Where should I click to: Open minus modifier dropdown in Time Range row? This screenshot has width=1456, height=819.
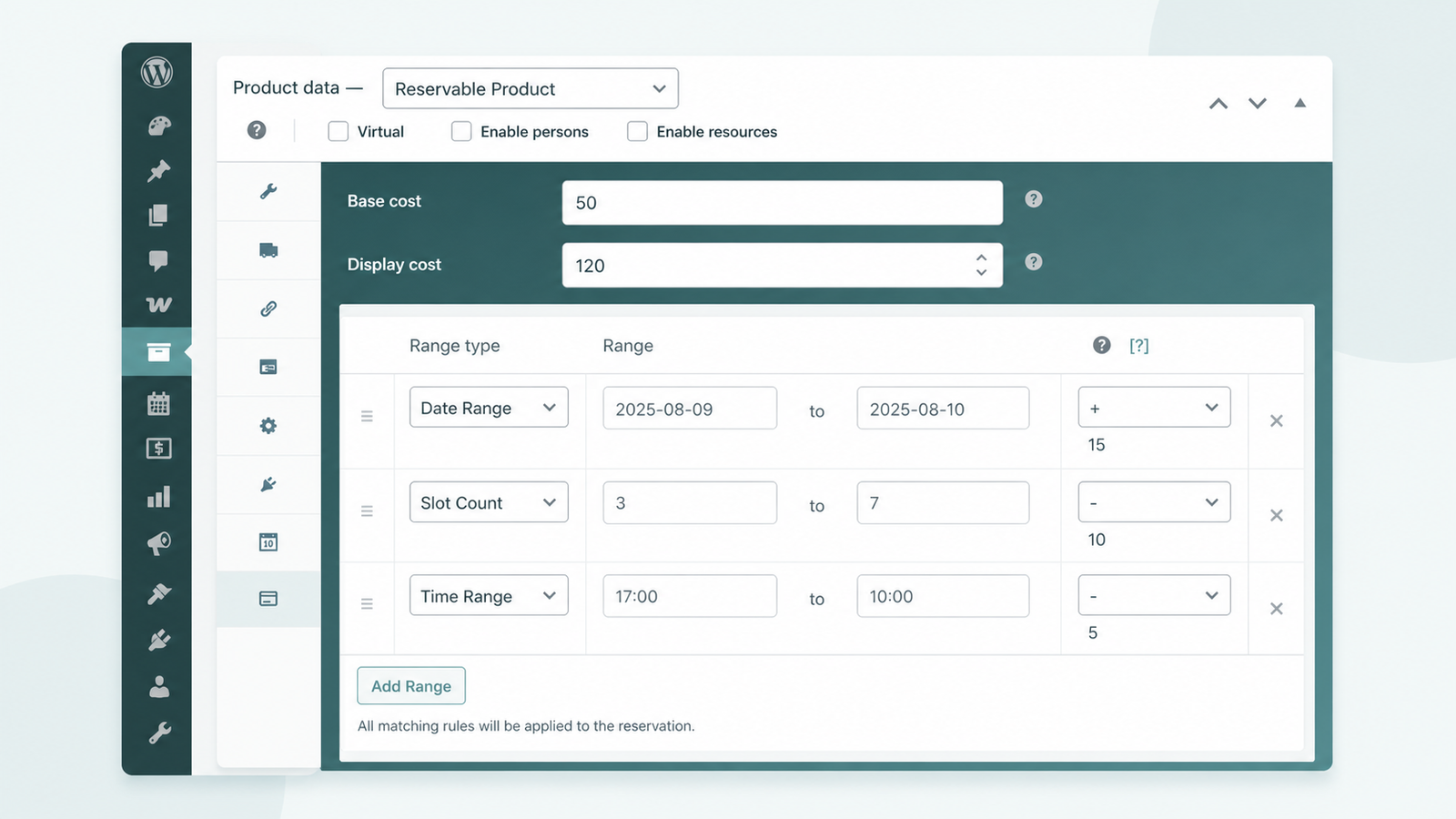coord(1155,595)
